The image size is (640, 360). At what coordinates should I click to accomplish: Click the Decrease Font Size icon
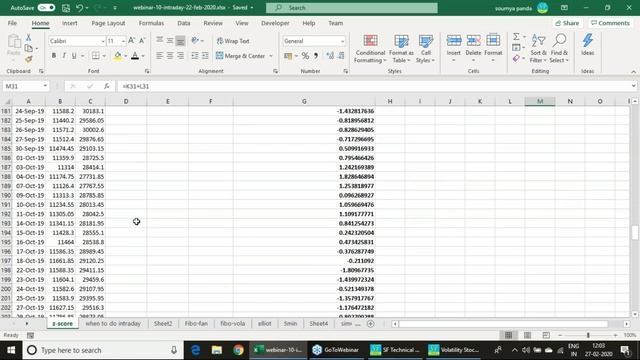click(x=142, y=40)
